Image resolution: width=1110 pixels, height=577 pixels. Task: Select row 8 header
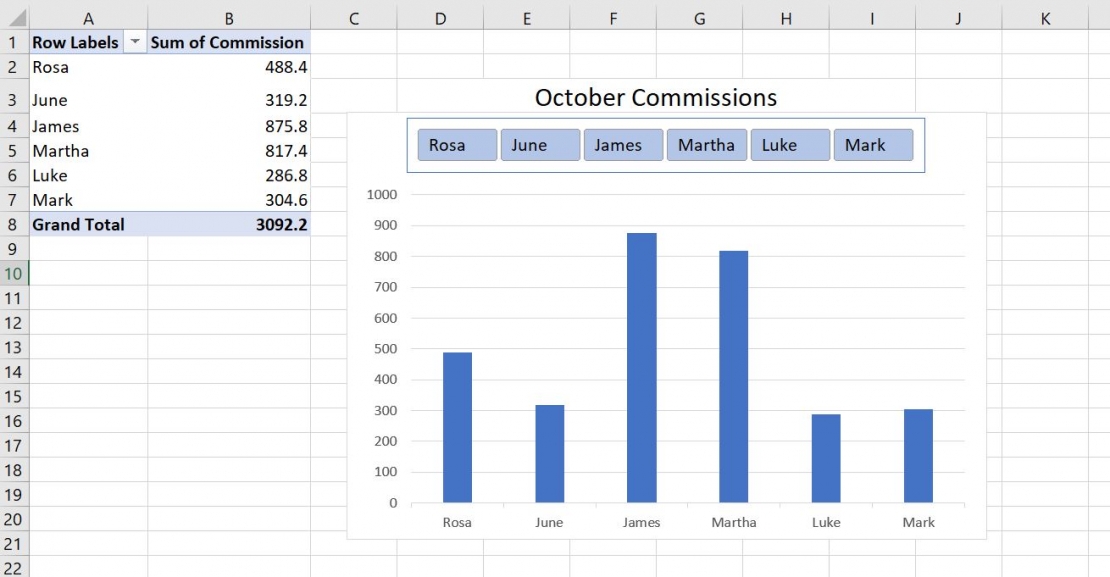pyautogui.click(x=12, y=224)
